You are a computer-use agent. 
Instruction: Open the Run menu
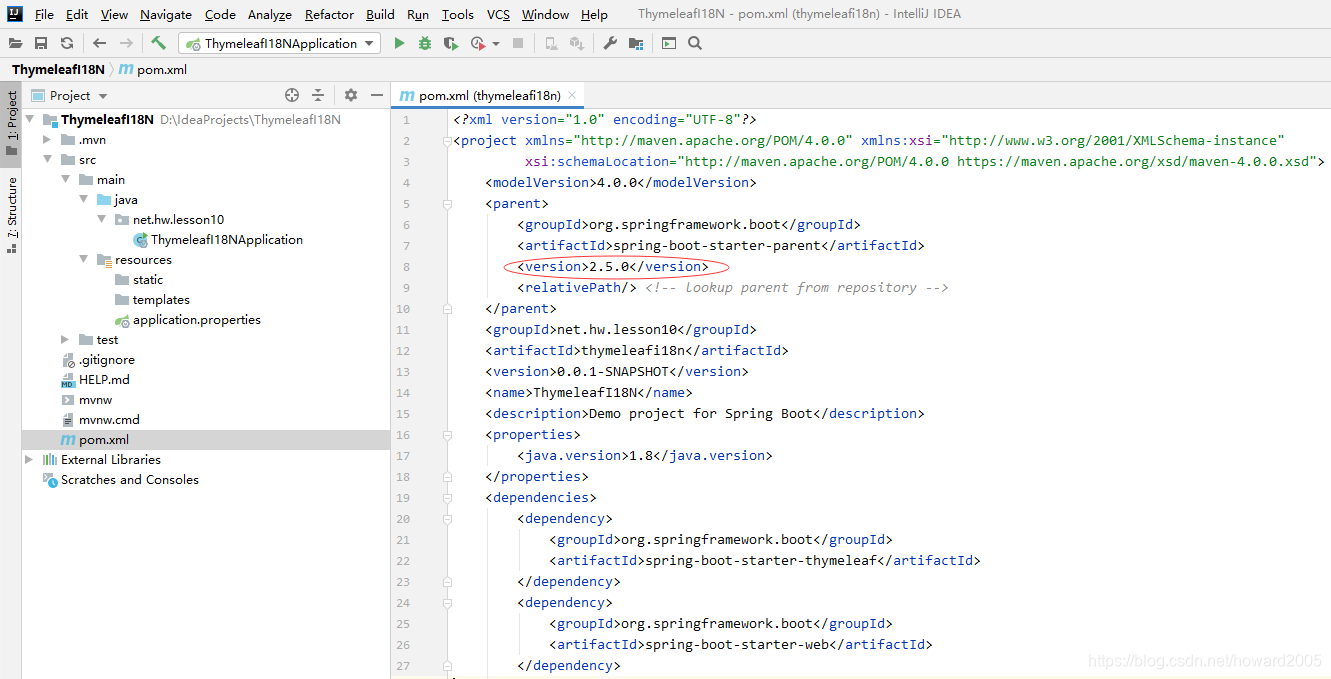(418, 14)
